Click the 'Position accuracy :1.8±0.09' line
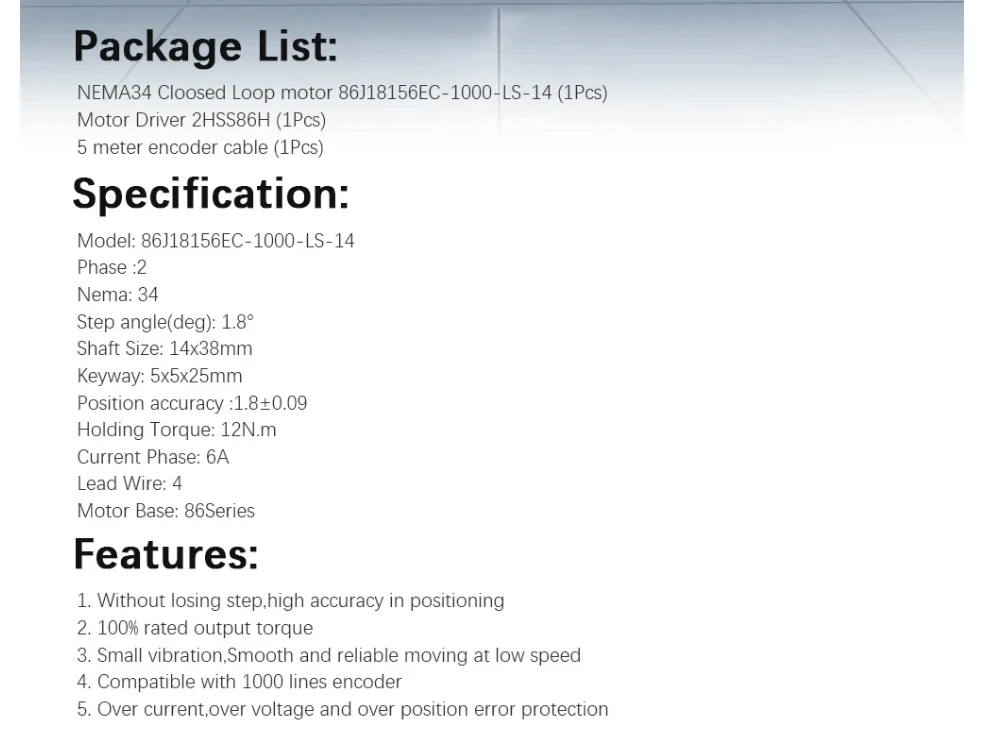The image size is (1000, 755). [192, 404]
